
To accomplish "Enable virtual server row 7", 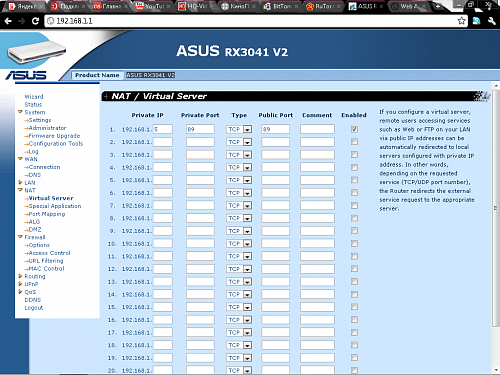I will point(354,205).
